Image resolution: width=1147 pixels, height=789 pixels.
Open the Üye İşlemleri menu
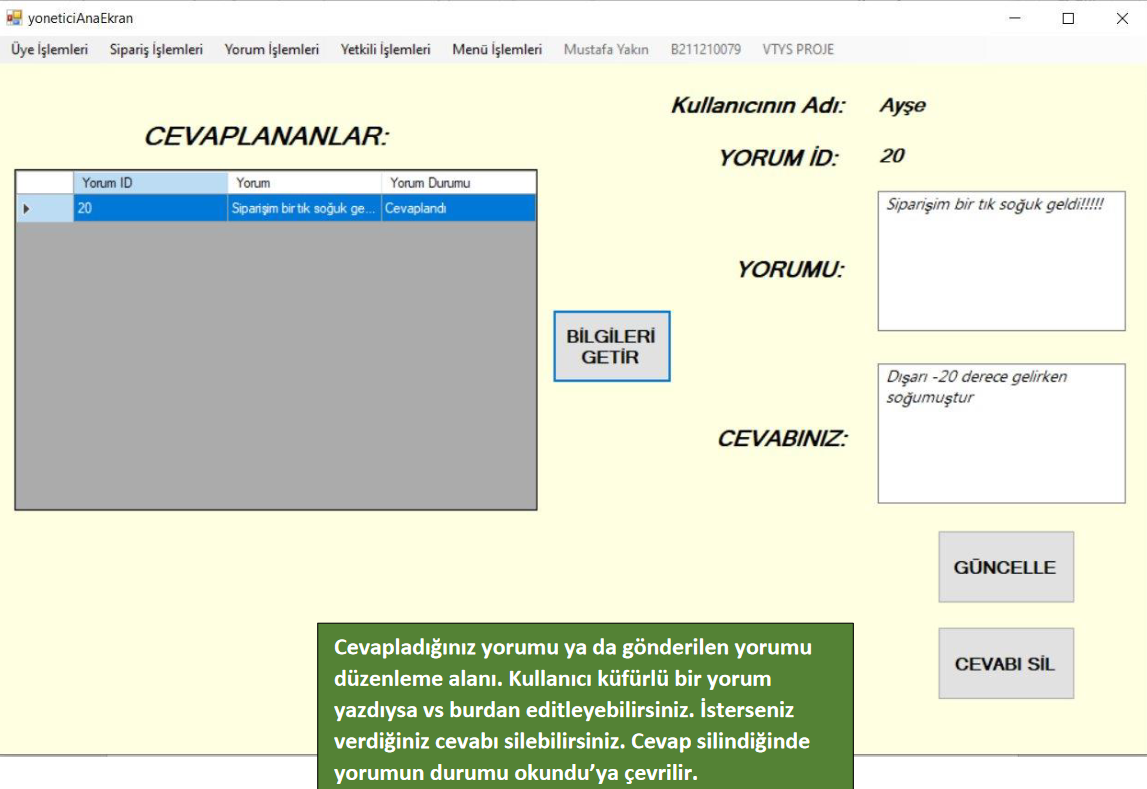pos(50,49)
